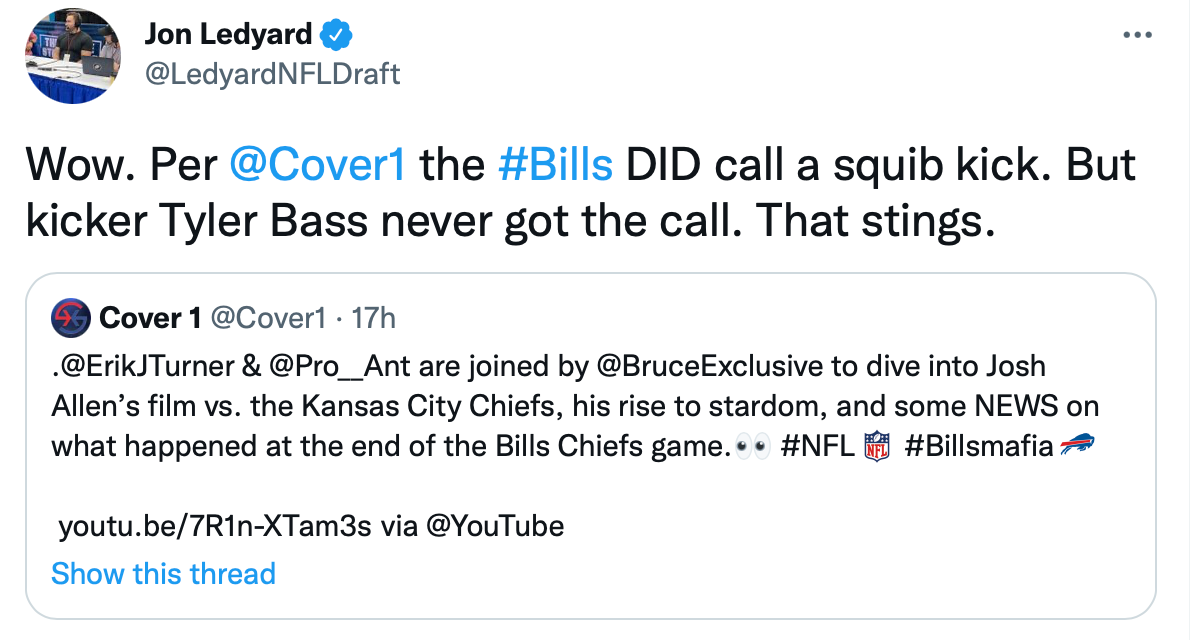
Task: Click the NFL shield logo icon
Action: tap(876, 446)
